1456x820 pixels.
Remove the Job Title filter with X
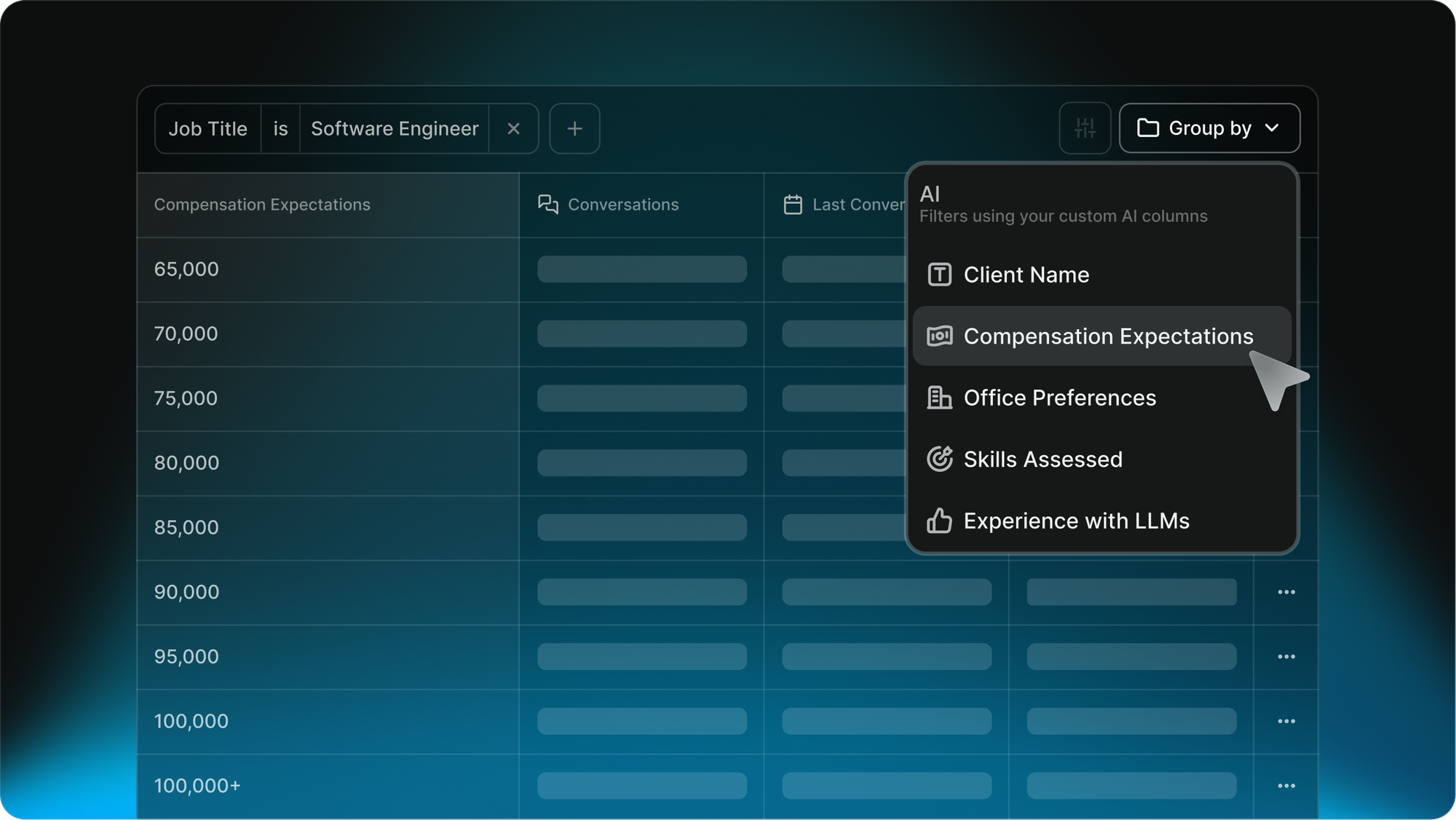pyautogui.click(x=513, y=129)
